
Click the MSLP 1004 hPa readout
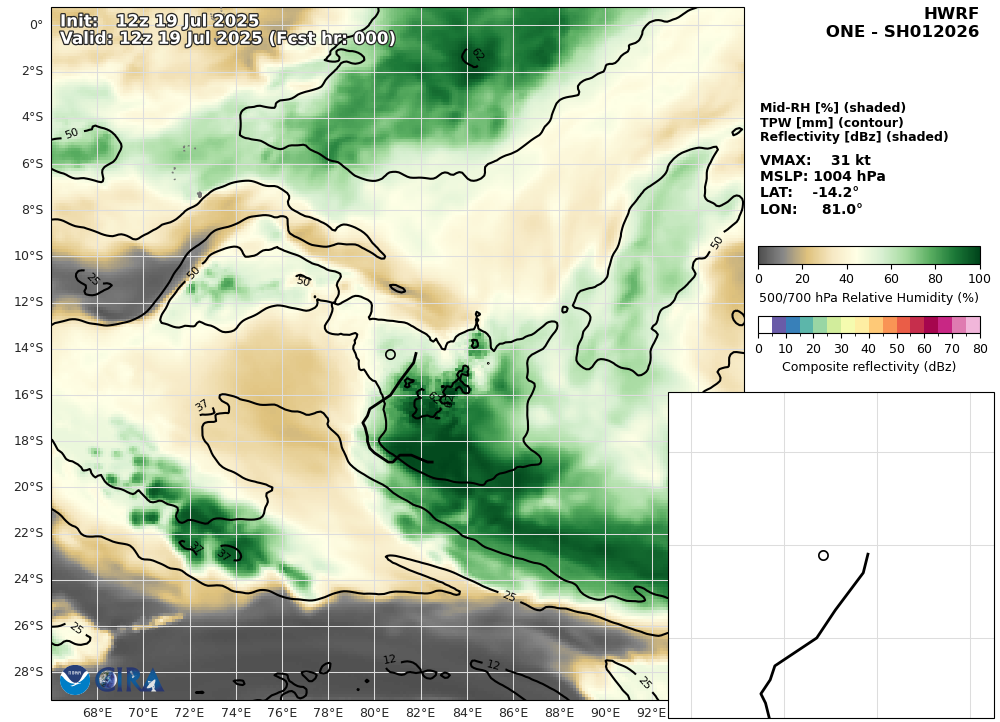pos(822,176)
